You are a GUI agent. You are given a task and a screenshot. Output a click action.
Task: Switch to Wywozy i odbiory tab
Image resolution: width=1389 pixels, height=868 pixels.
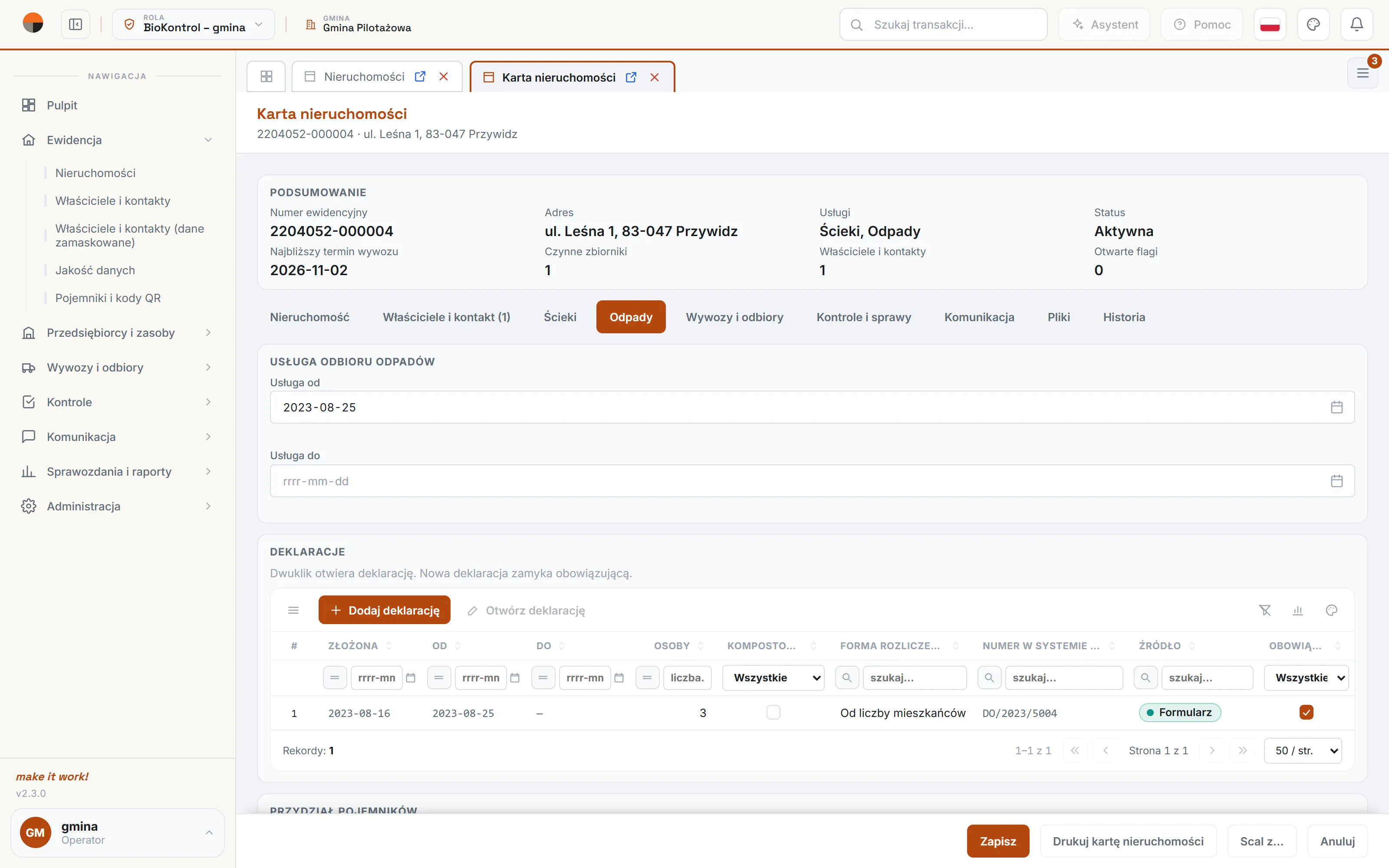click(734, 317)
